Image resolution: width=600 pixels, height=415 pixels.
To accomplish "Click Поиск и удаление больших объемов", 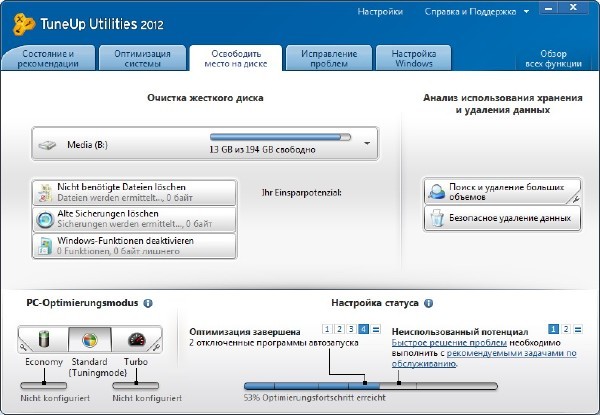I will (502, 191).
